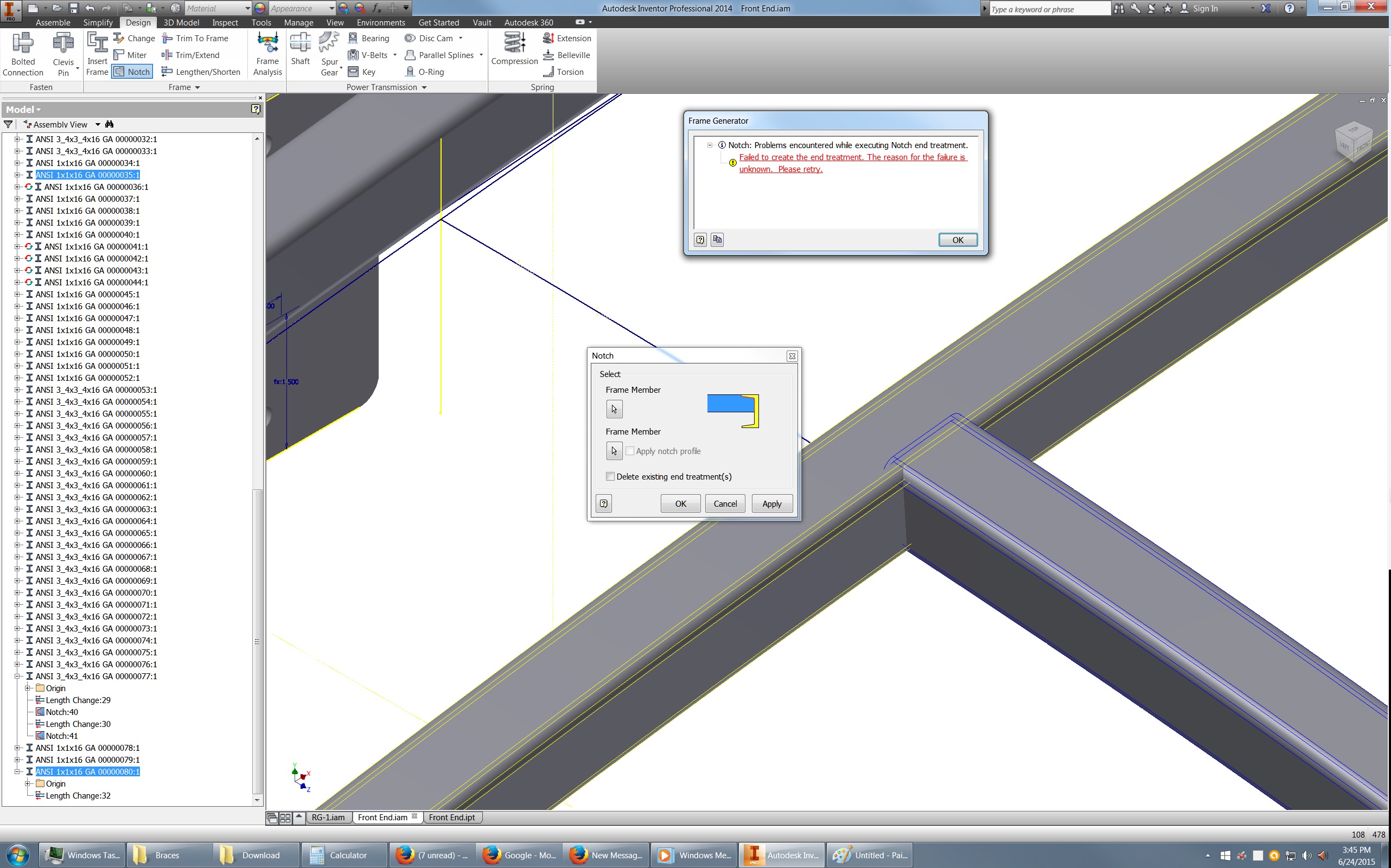Enable Apply notch profile in Notch dialog
The height and width of the screenshot is (868, 1391).
tap(630, 451)
